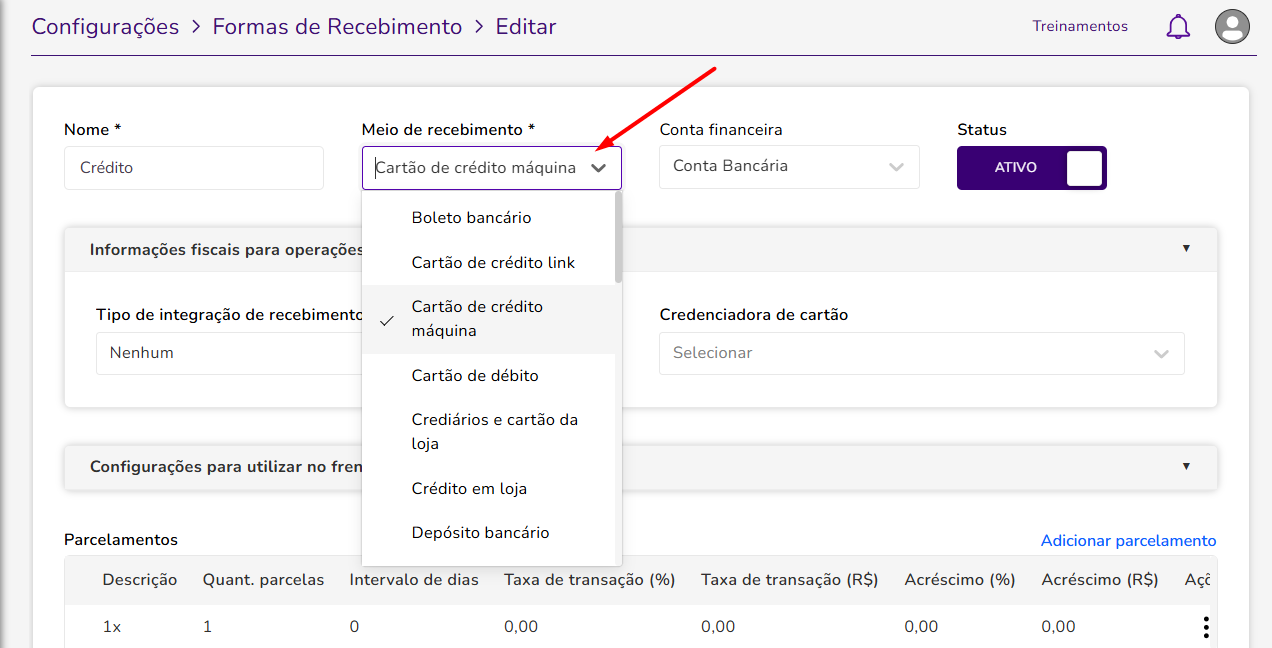Open the Credenciadora de cartão dropdown
The image size is (1272, 648).
point(921,353)
